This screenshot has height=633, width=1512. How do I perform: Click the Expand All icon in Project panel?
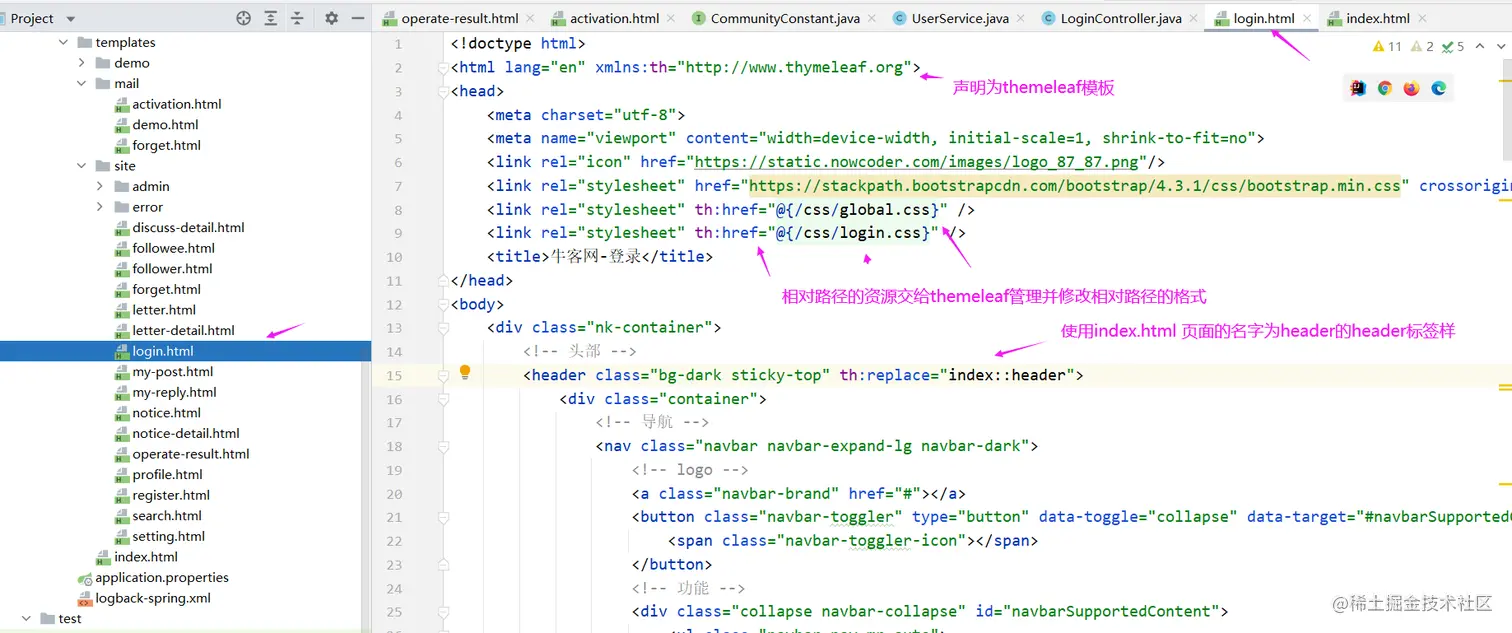pos(271,18)
